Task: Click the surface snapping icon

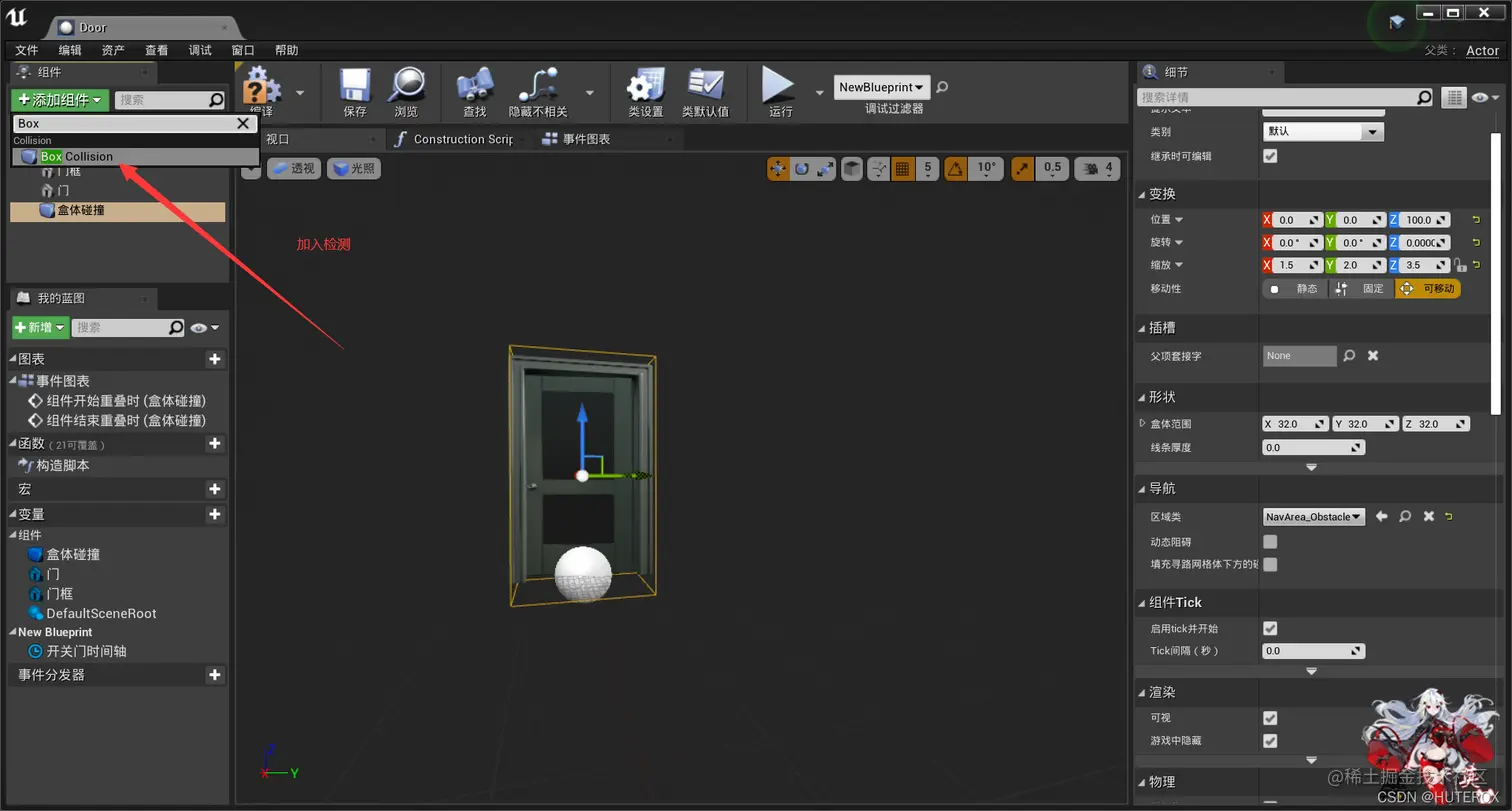Action: (x=879, y=169)
